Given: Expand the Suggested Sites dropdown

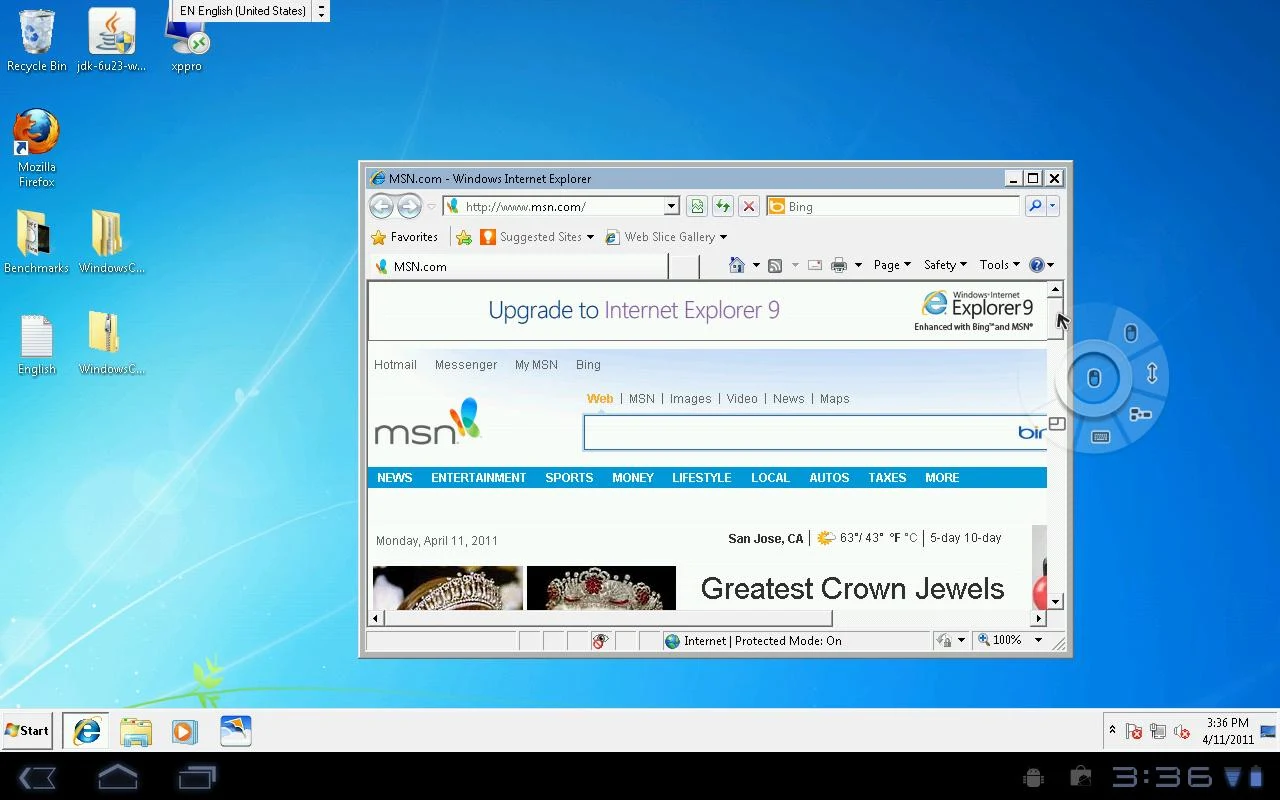Looking at the screenshot, I should (x=590, y=237).
